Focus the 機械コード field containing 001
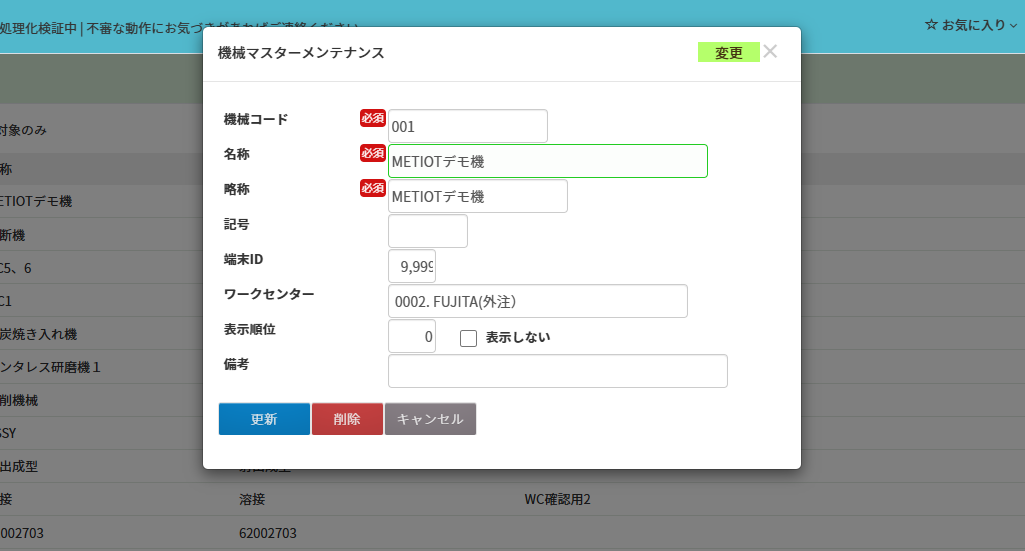This screenshot has width=1025, height=551. (x=467, y=126)
